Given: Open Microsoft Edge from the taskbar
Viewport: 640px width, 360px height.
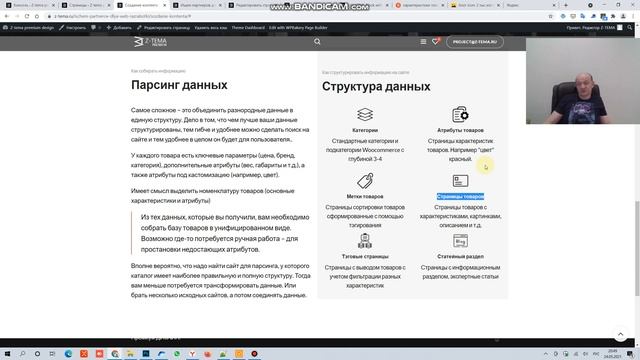Looking at the screenshot, I should [x=68, y=353].
